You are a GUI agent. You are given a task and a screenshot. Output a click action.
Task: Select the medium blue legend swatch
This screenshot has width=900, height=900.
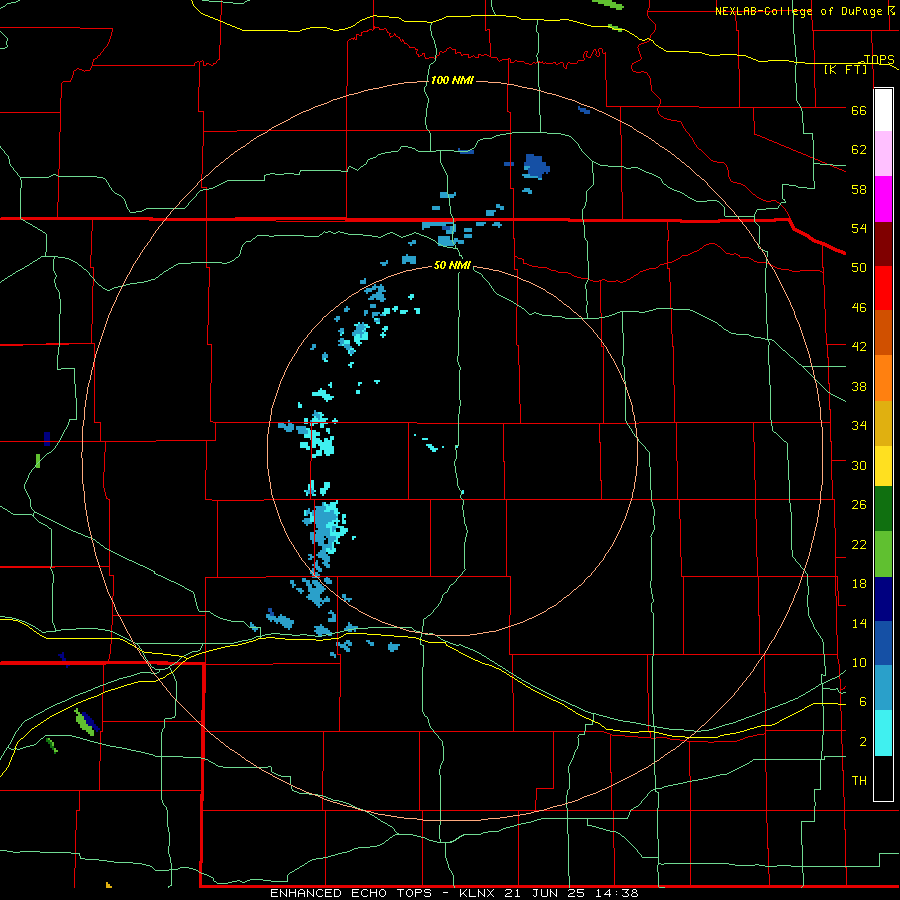[883, 643]
